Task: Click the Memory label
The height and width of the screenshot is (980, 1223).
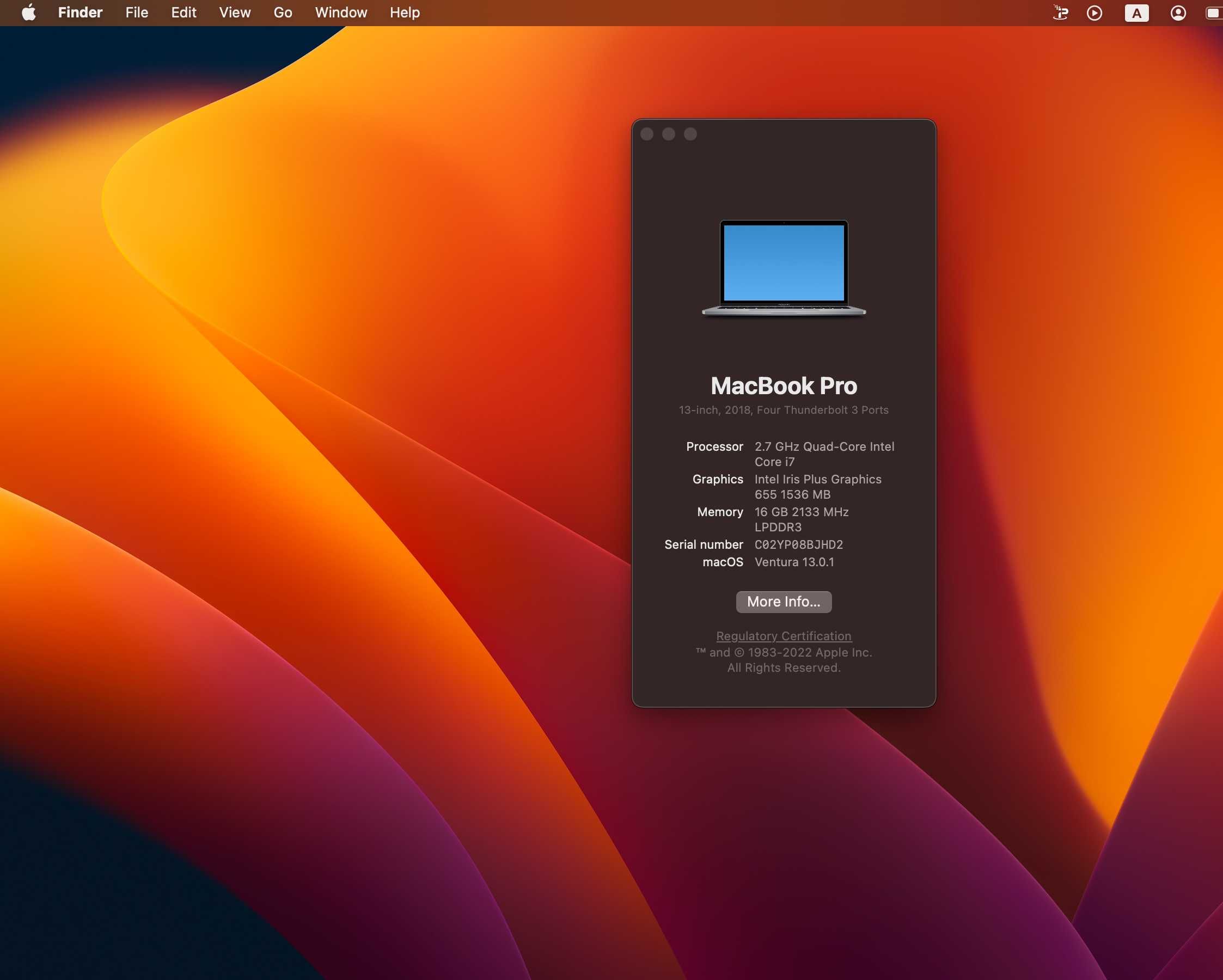Action: tap(720, 512)
